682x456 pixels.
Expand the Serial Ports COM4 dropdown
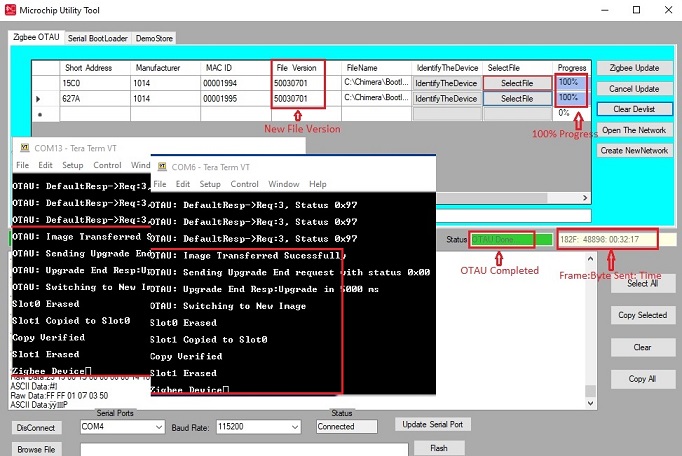(x=158, y=427)
